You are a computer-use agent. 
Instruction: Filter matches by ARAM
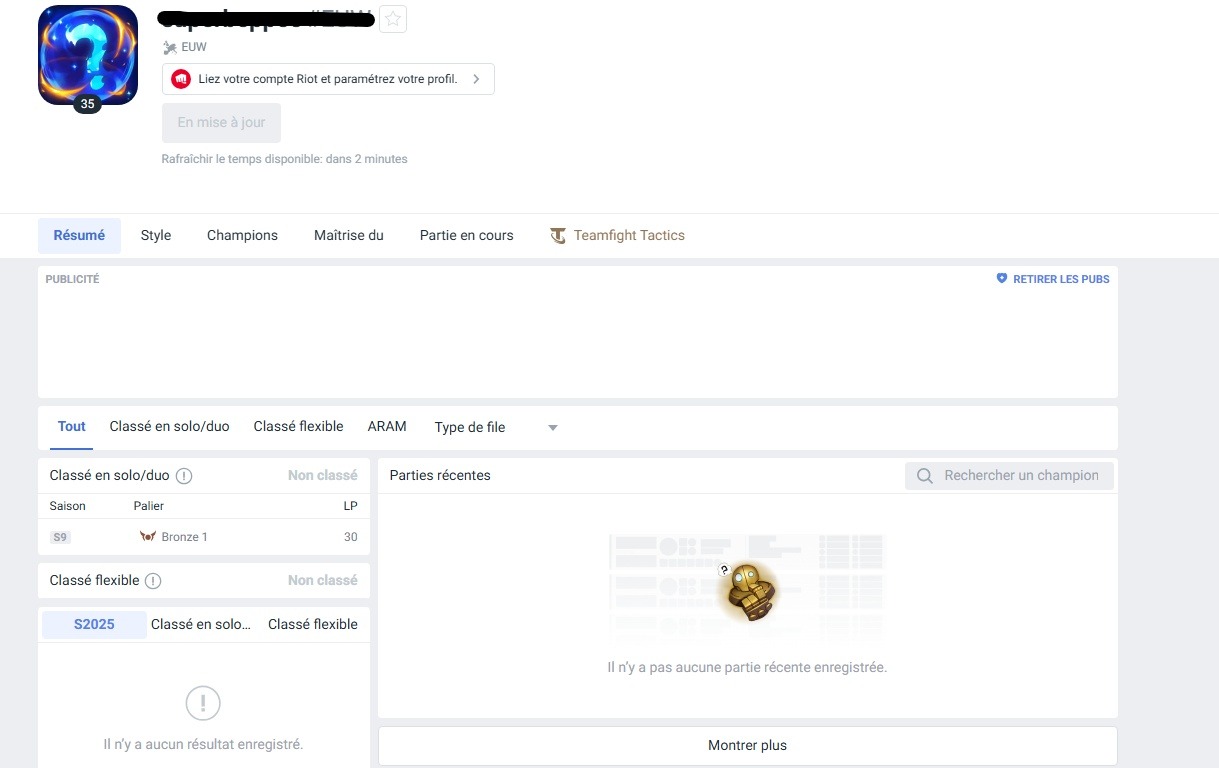pyautogui.click(x=387, y=427)
